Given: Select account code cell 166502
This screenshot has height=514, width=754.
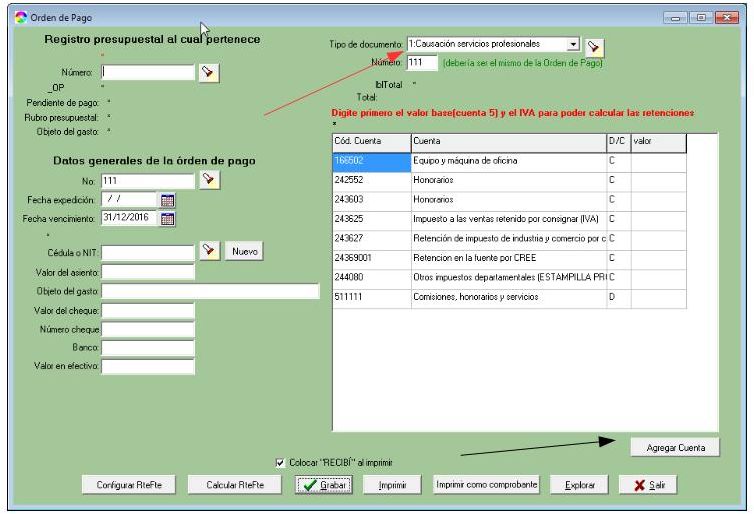Looking at the screenshot, I should pyautogui.click(x=372, y=163).
